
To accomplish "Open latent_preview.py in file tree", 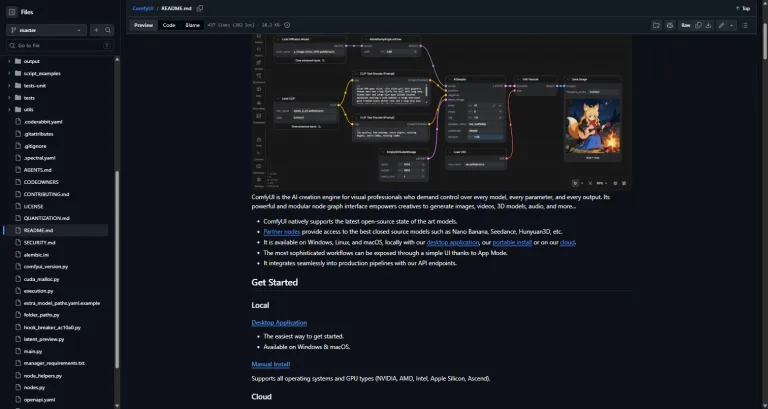I will pos(44,339).
